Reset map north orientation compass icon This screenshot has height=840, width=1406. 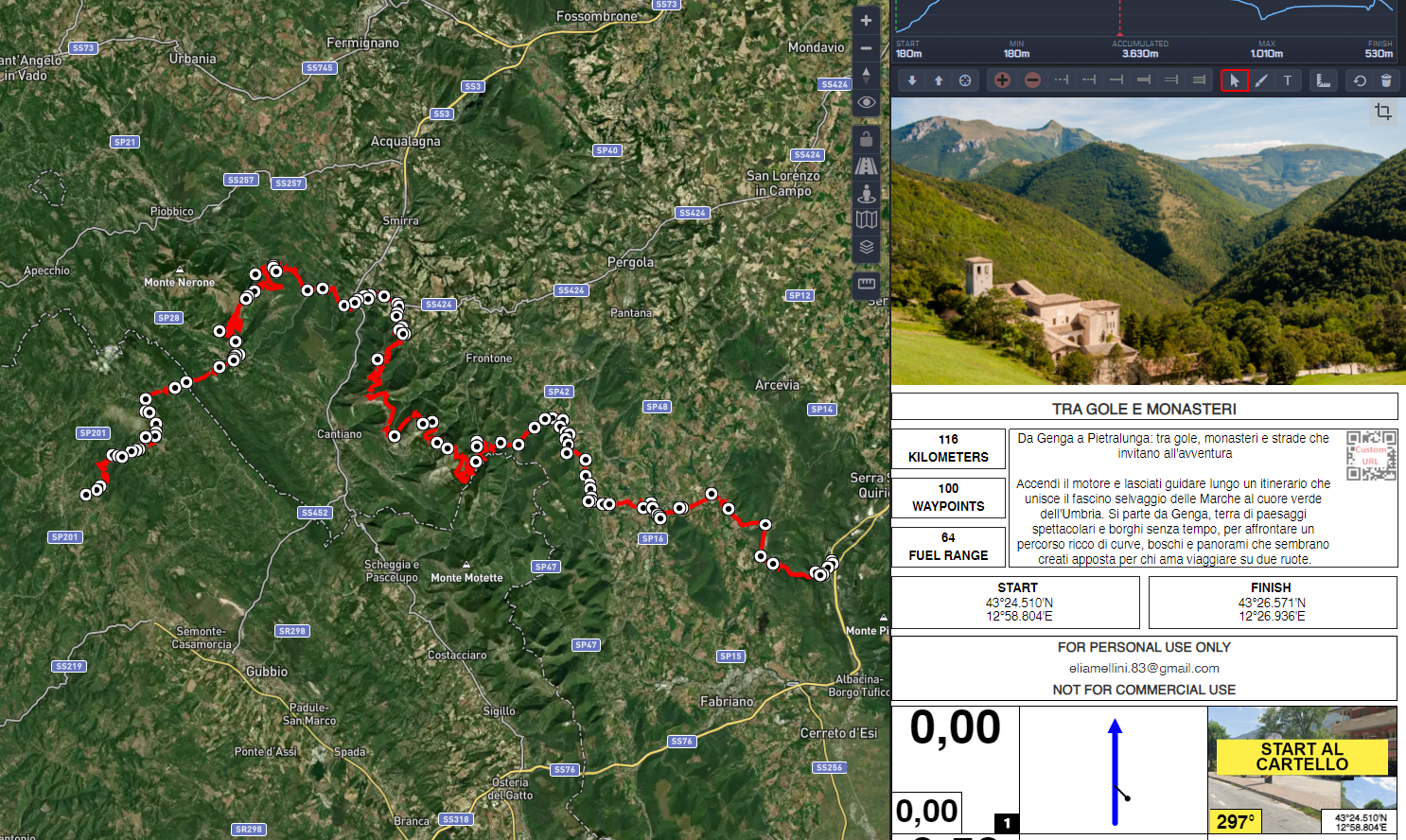tap(866, 75)
